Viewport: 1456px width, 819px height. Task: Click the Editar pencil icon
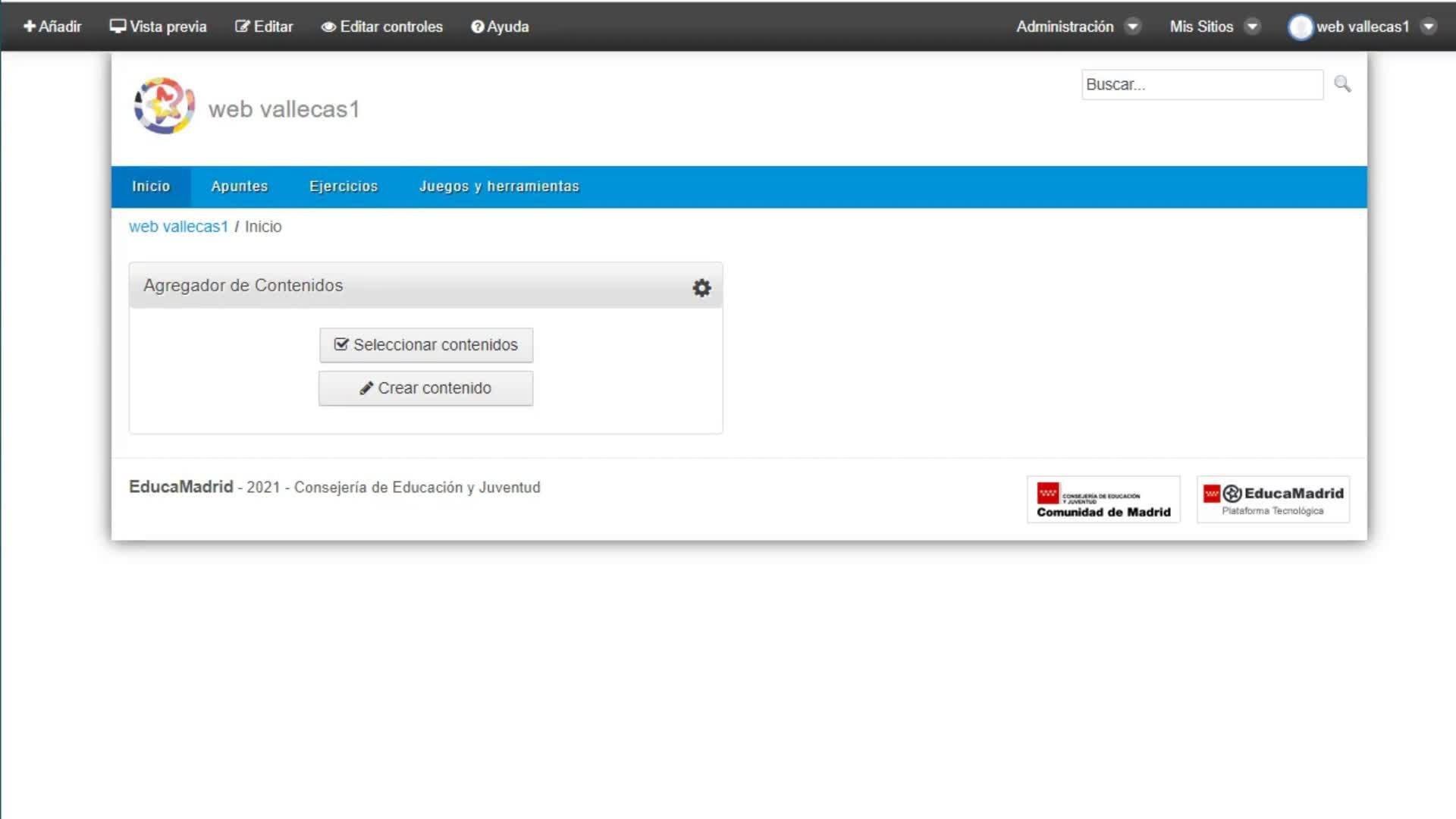pyautogui.click(x=242, y=27)
